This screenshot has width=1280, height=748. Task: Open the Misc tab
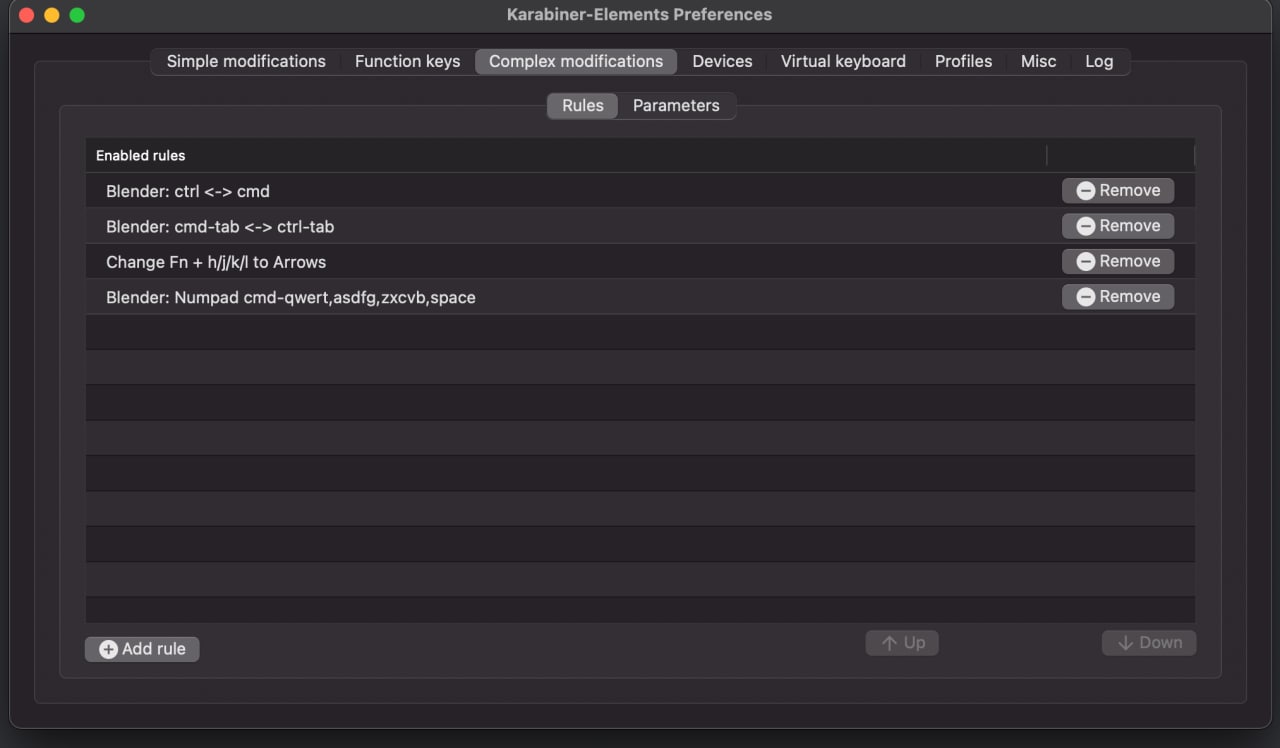[1038, 61]
